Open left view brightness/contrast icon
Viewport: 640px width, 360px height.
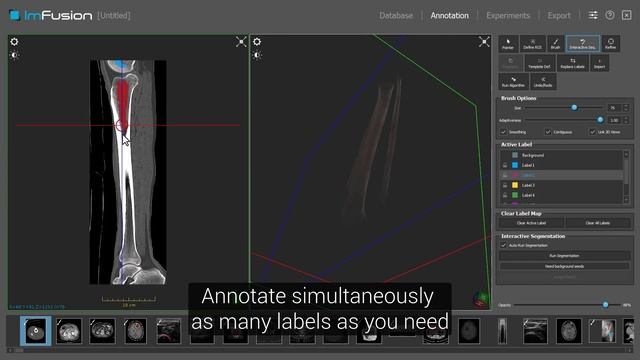click(14, 55)
